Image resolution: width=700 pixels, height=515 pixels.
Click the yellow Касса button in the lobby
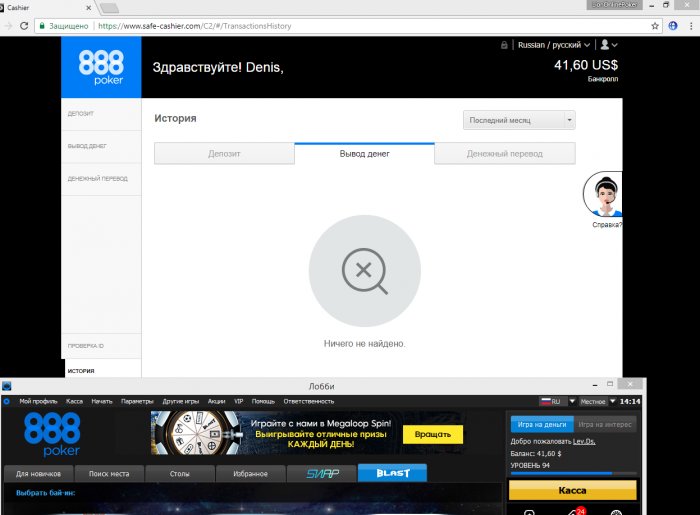[x=573, y=490]
